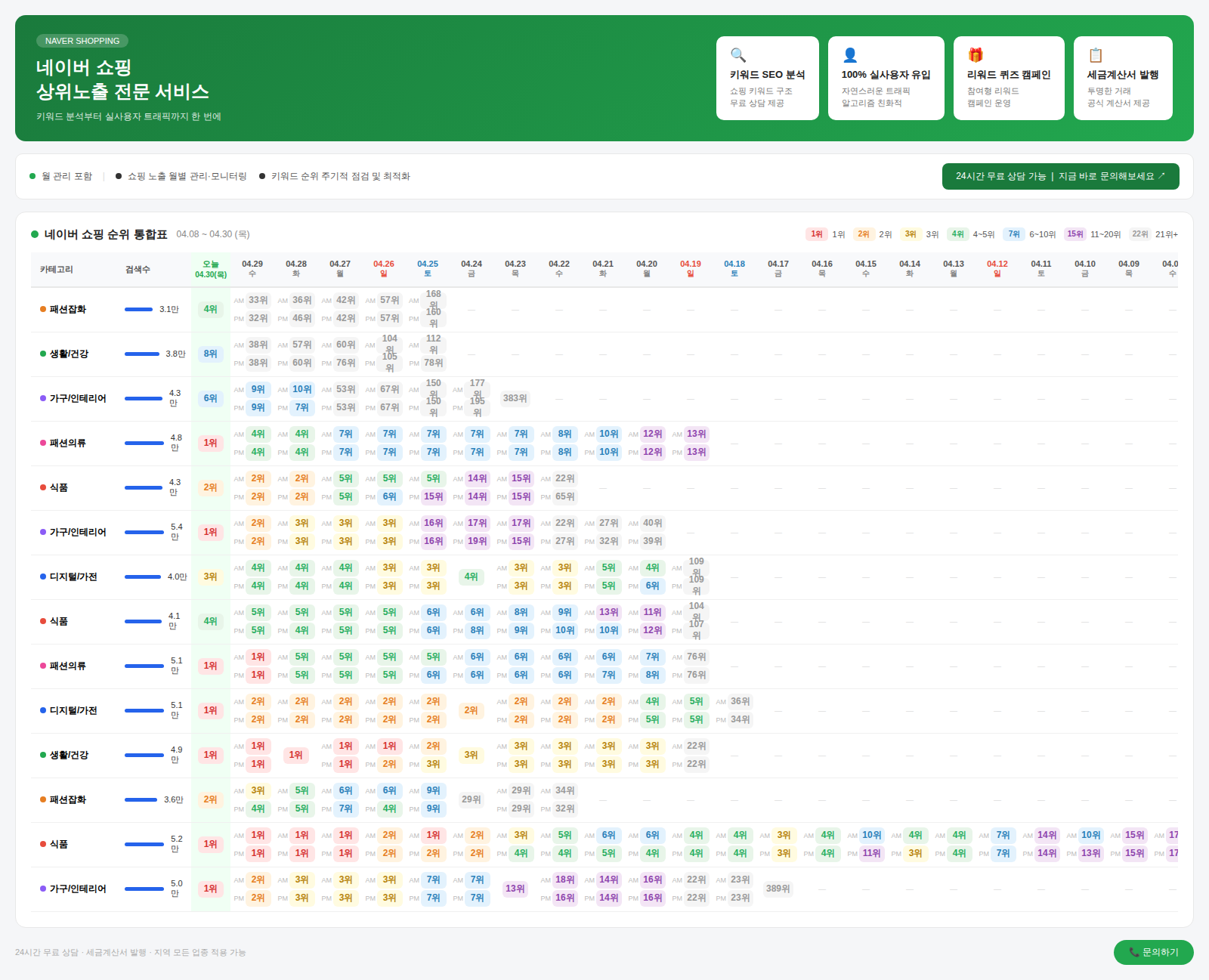This screenshot has height=980, width=1209.
Task: Click the clipboard tax invoice icon
Action: click(x=1096, y=55)
